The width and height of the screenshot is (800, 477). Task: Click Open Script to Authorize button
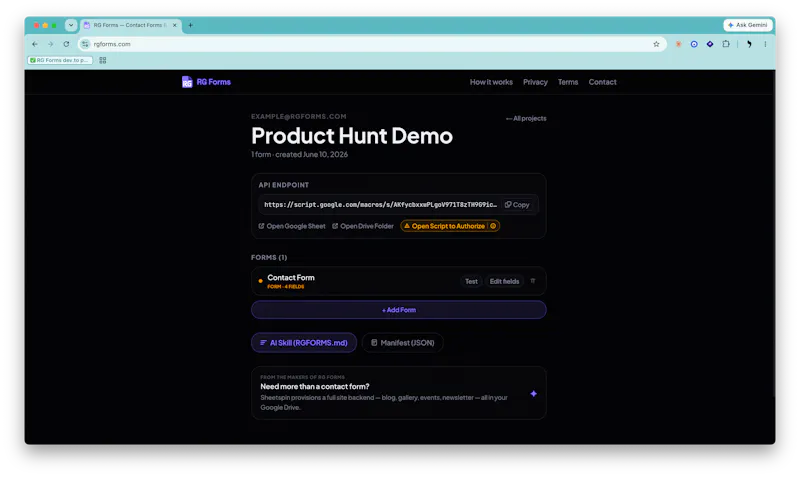click(444, 226)
